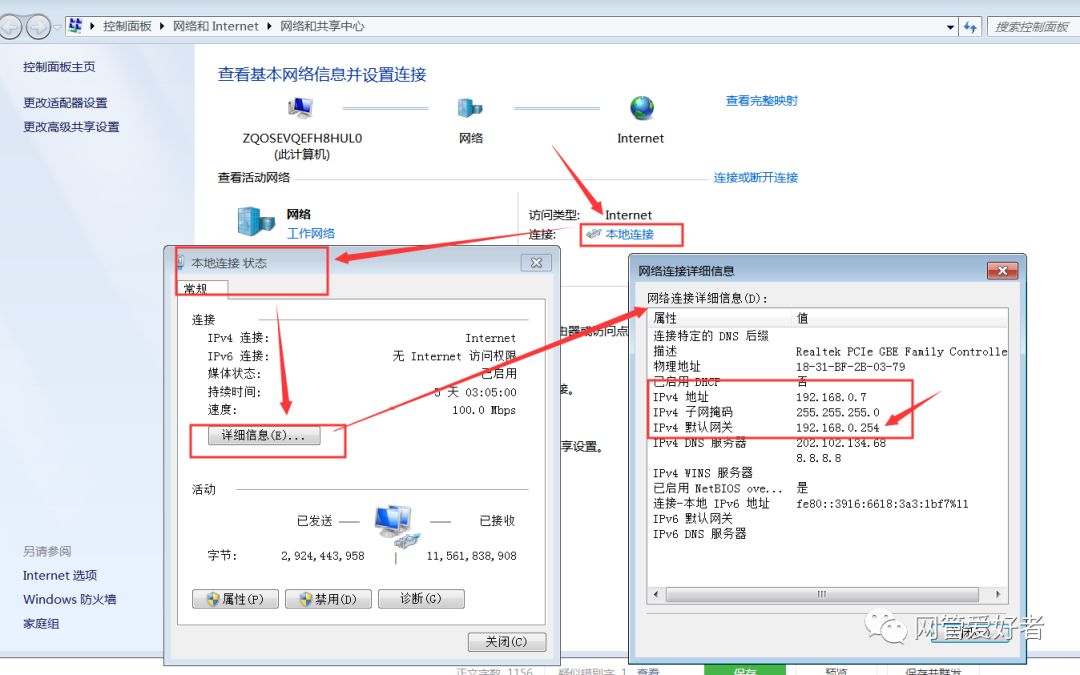Click the back navigation arrow button
This screenshot has height=675, width=1080.
tap(11, 27)
